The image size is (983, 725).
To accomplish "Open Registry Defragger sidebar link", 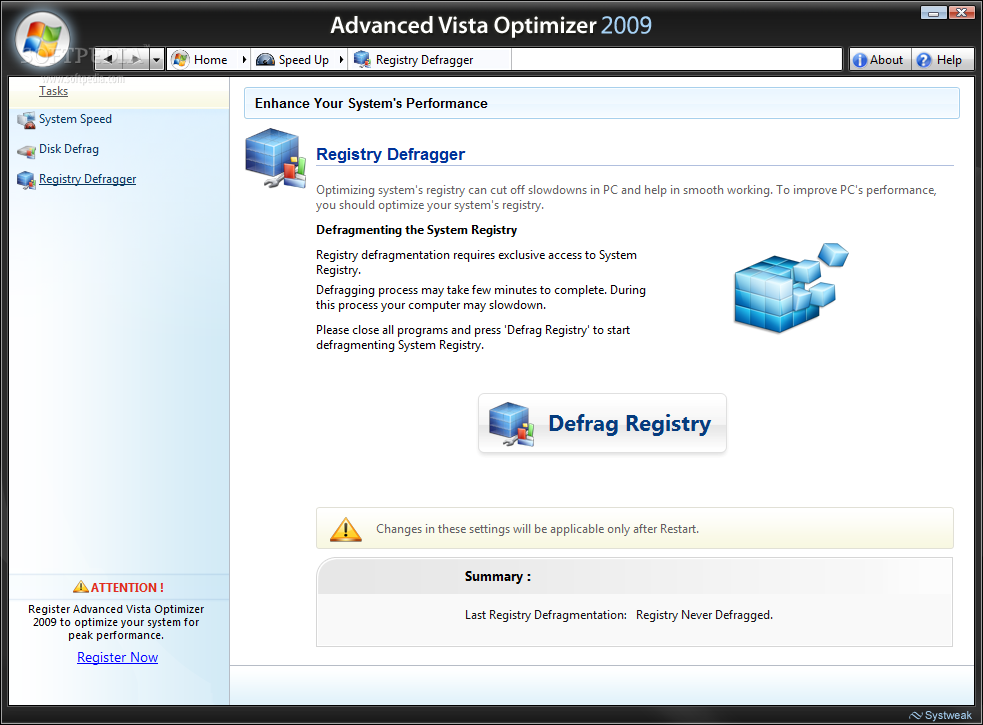I will (x=87, y=179).
